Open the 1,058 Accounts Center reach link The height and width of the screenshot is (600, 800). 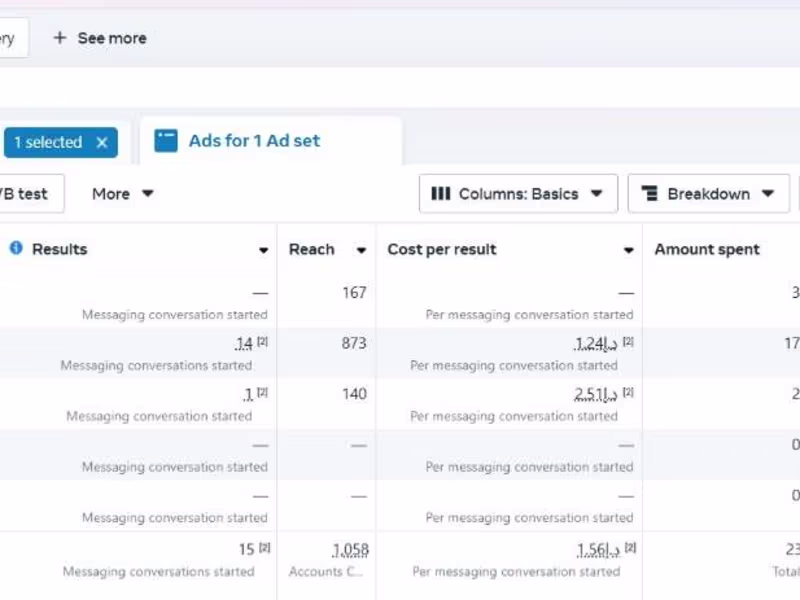[x=352, y=549]
